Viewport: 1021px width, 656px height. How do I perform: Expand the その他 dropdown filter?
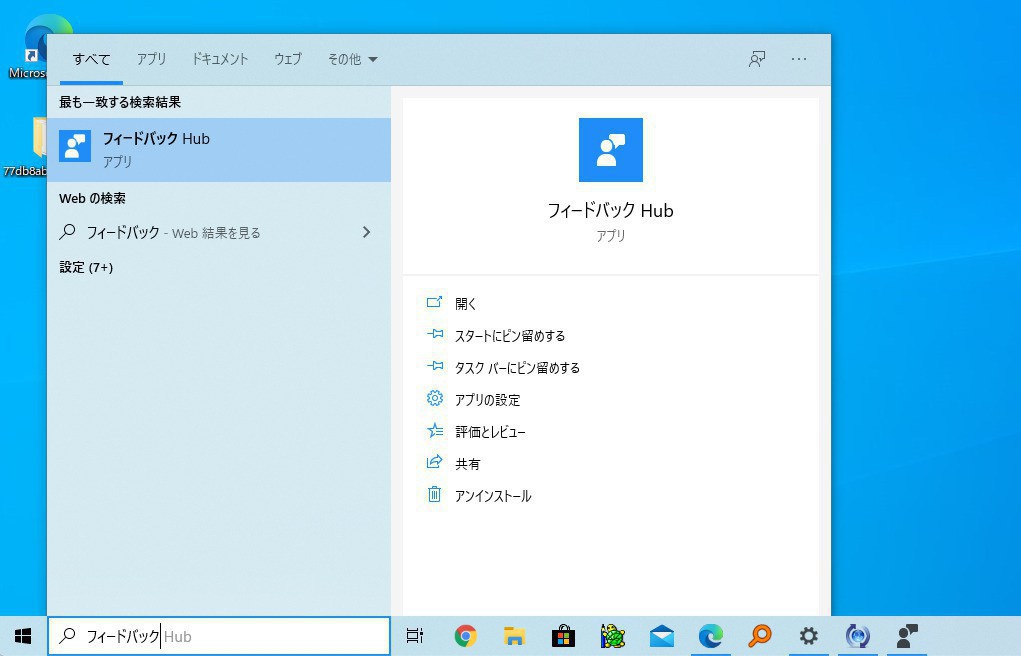point(352,59)
